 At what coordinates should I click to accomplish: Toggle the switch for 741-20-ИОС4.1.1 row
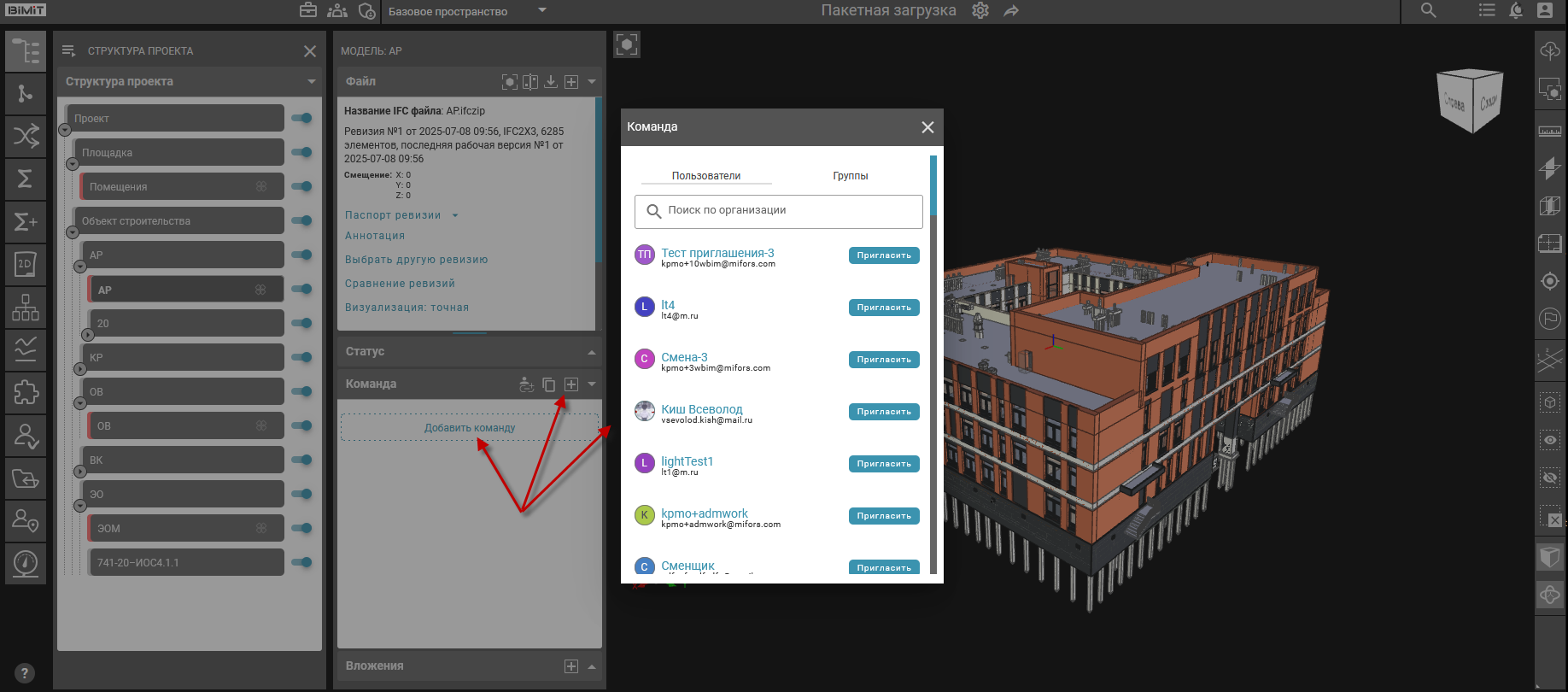pos(302,562)
